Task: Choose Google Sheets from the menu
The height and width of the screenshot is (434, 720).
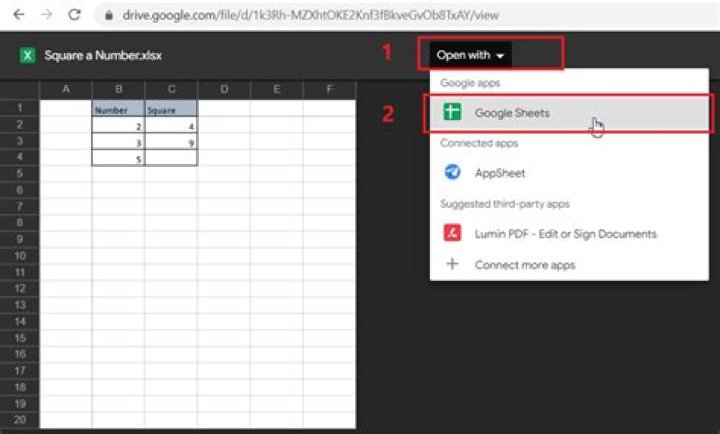Action: point(569,113)
